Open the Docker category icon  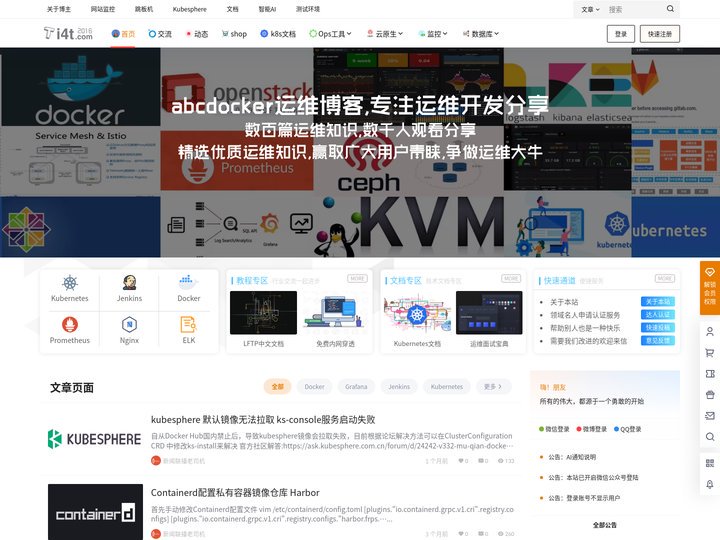point(189,289)
